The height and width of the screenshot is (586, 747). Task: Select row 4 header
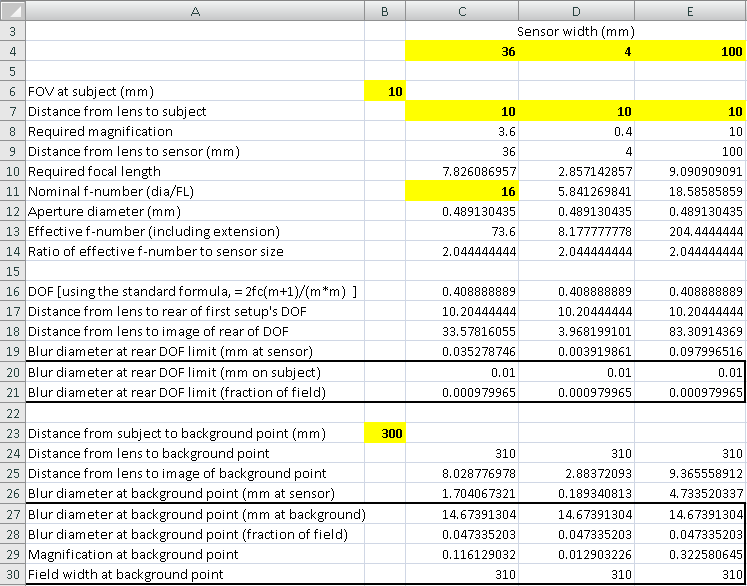(x=12, y=51)
